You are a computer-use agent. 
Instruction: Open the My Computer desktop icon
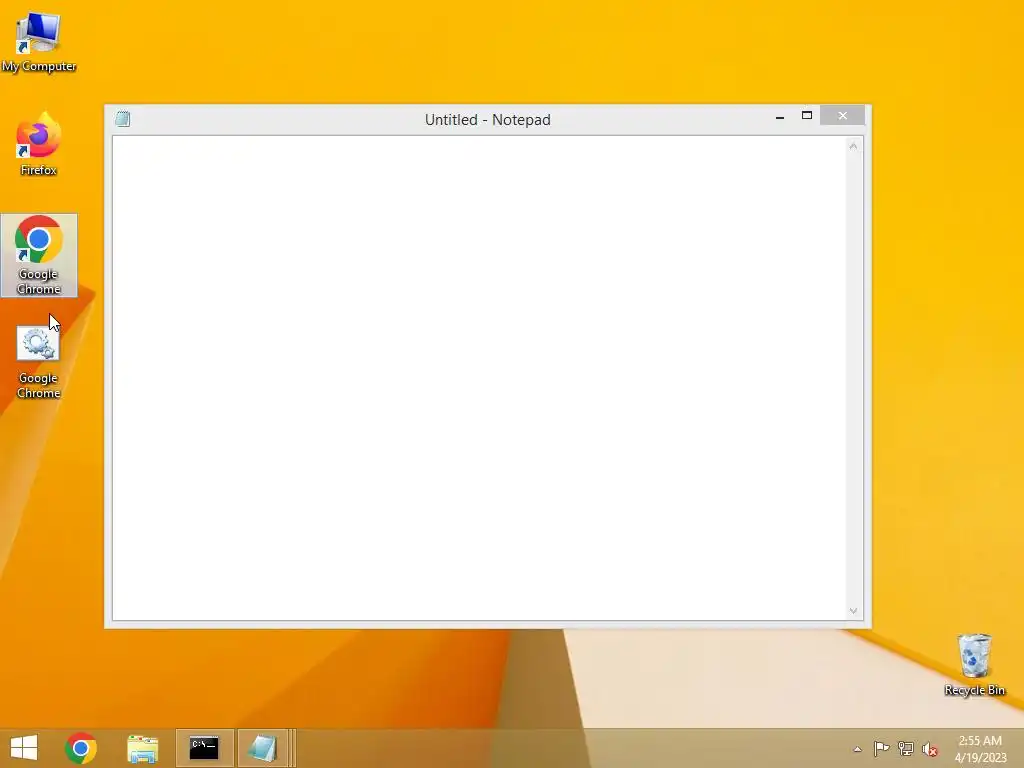(x=39, y=41)
